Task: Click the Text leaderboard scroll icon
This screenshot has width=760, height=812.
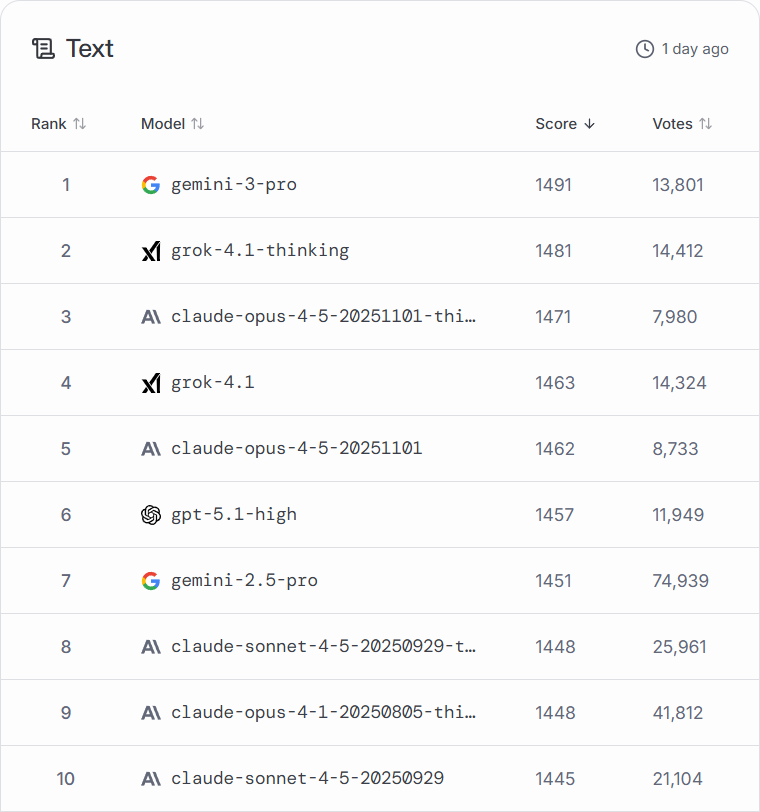Action: [x=43, y=49]
